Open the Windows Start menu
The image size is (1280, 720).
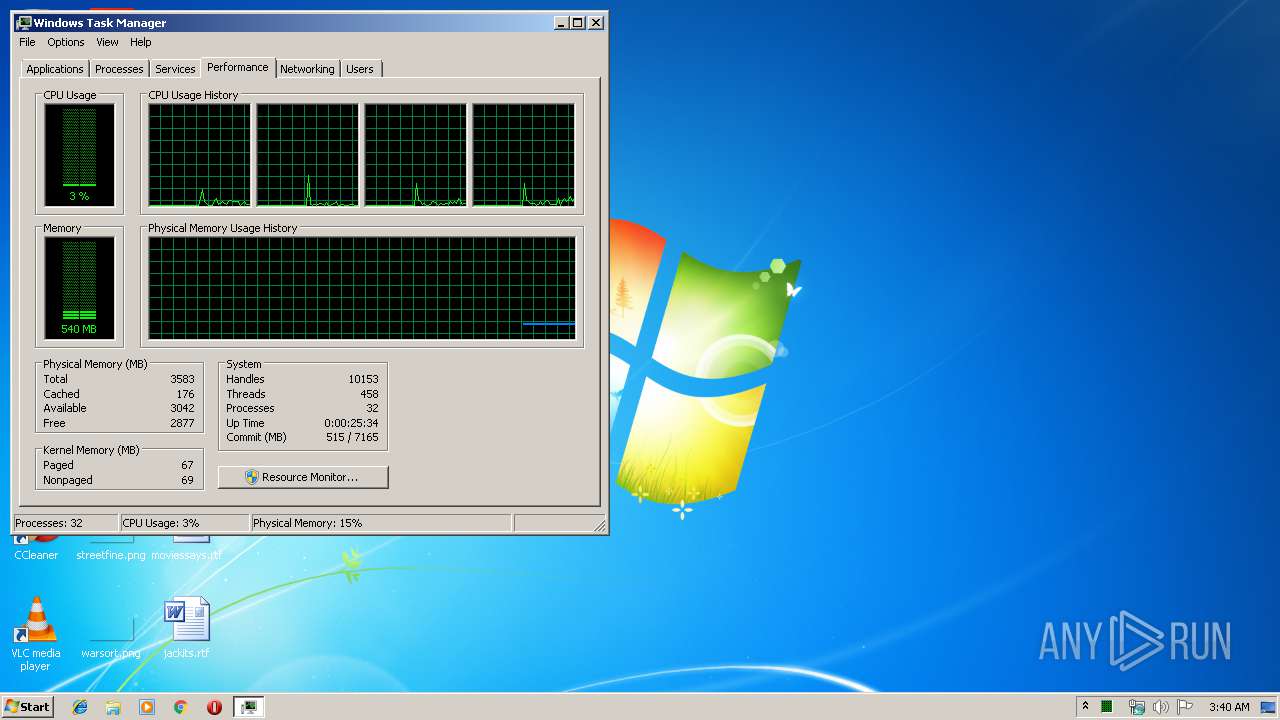pyautogui.click(x=28, y=706)
